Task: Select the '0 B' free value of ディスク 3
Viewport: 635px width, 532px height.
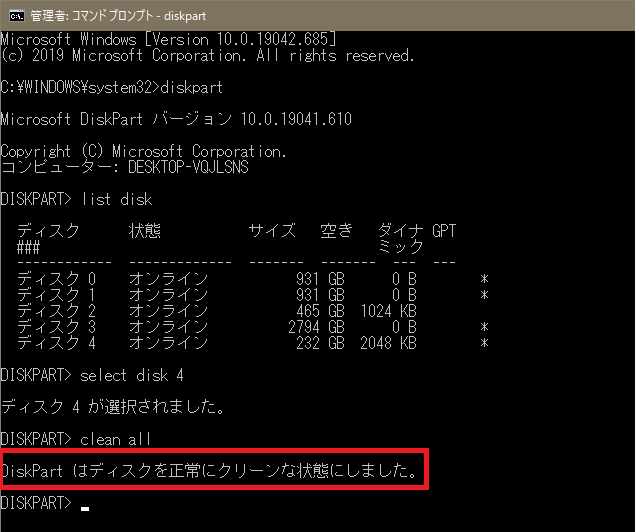Action: [x=404, y=327]
